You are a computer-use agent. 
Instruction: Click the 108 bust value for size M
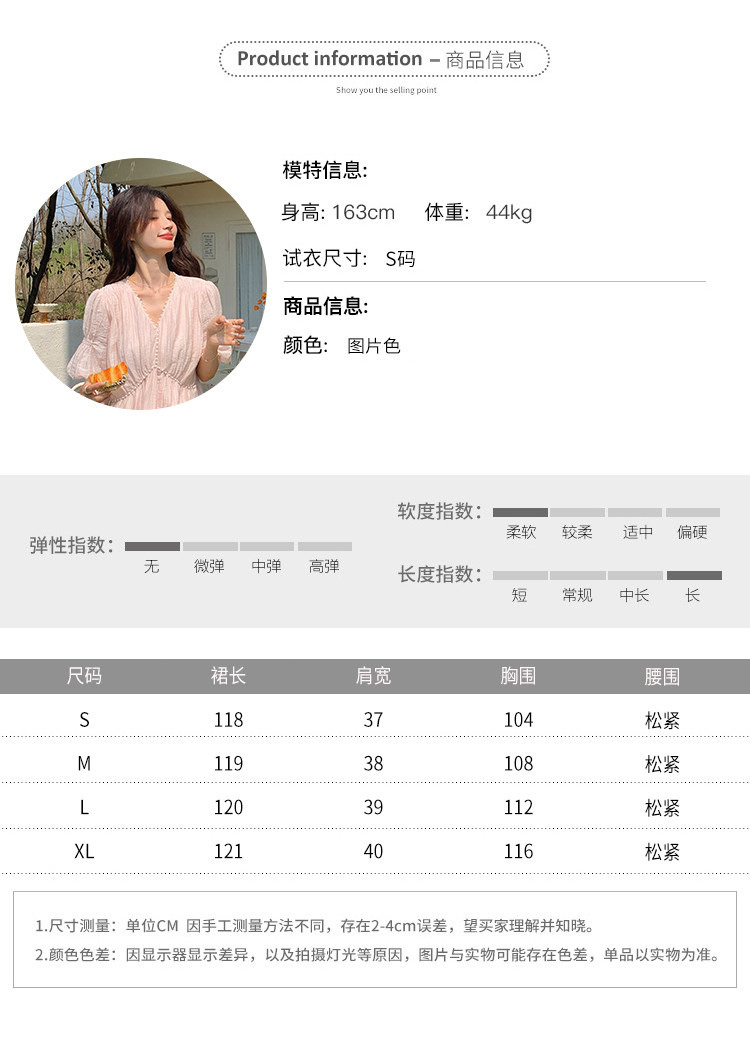pyautogui.click(x=518, y=764)
